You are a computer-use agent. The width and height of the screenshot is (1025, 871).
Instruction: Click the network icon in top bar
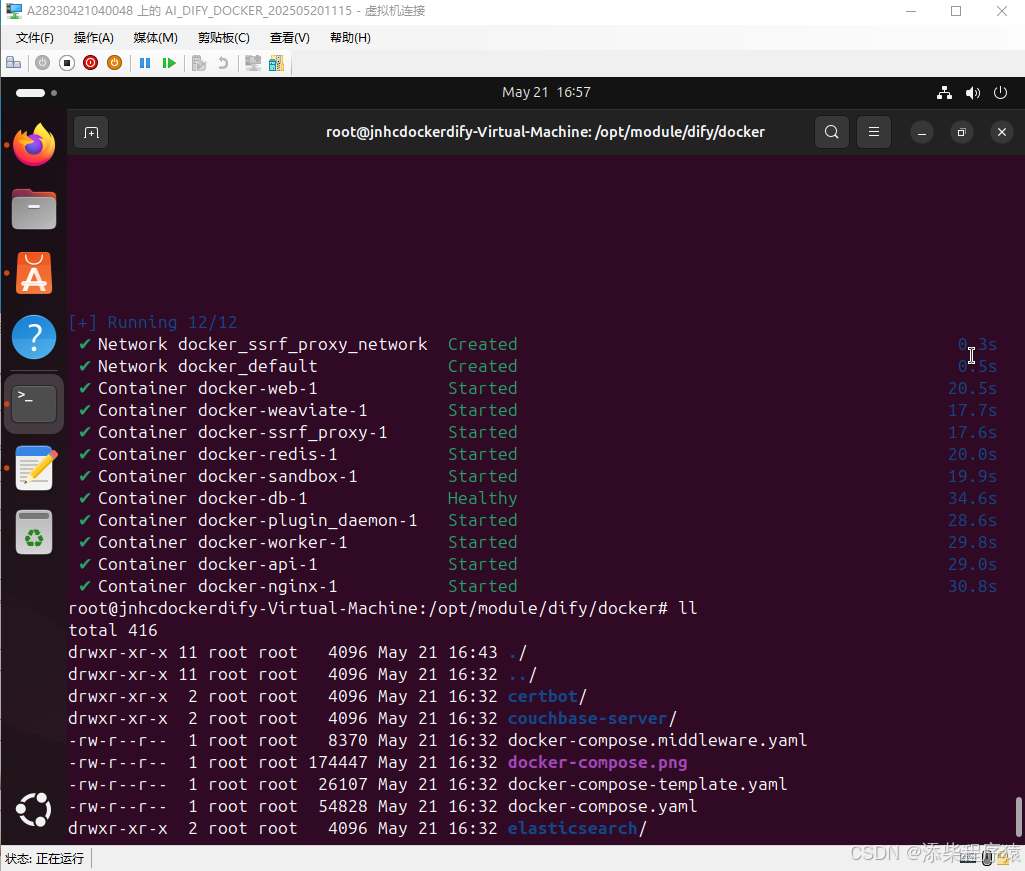[x=944, y=93]
